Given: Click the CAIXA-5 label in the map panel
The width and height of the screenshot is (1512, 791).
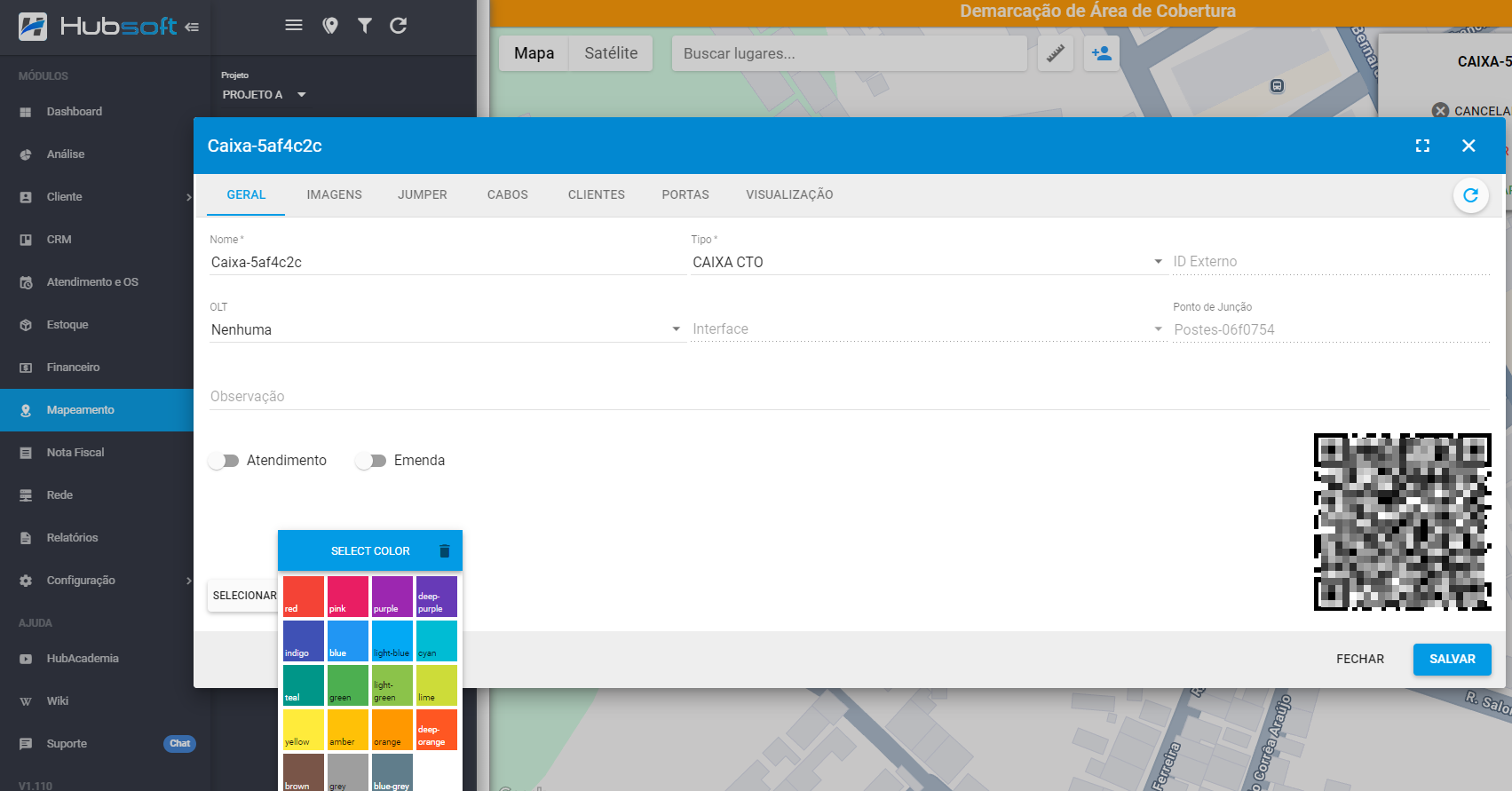Looking at the screenshot, I should click(x=1484, y=61).
